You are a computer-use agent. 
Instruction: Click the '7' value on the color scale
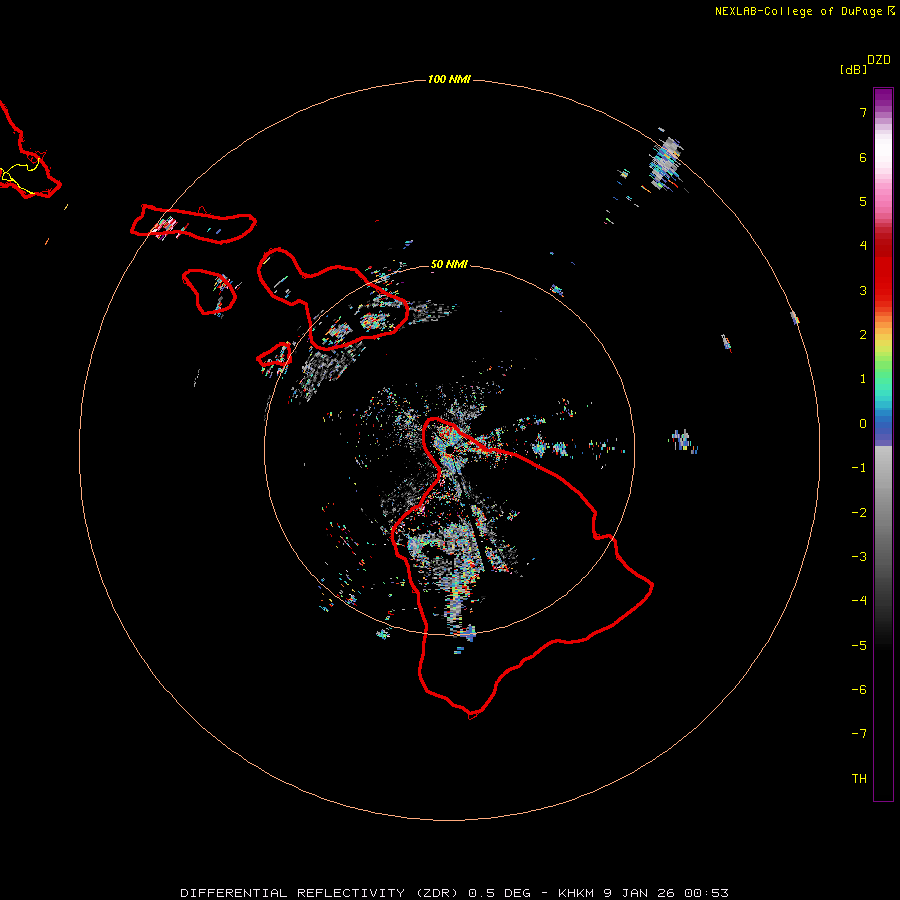click(863, 112)
